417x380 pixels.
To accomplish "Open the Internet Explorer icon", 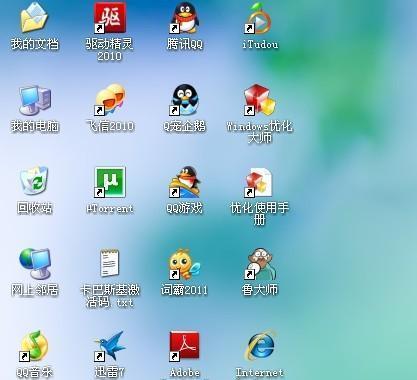I will pos(260,345).
